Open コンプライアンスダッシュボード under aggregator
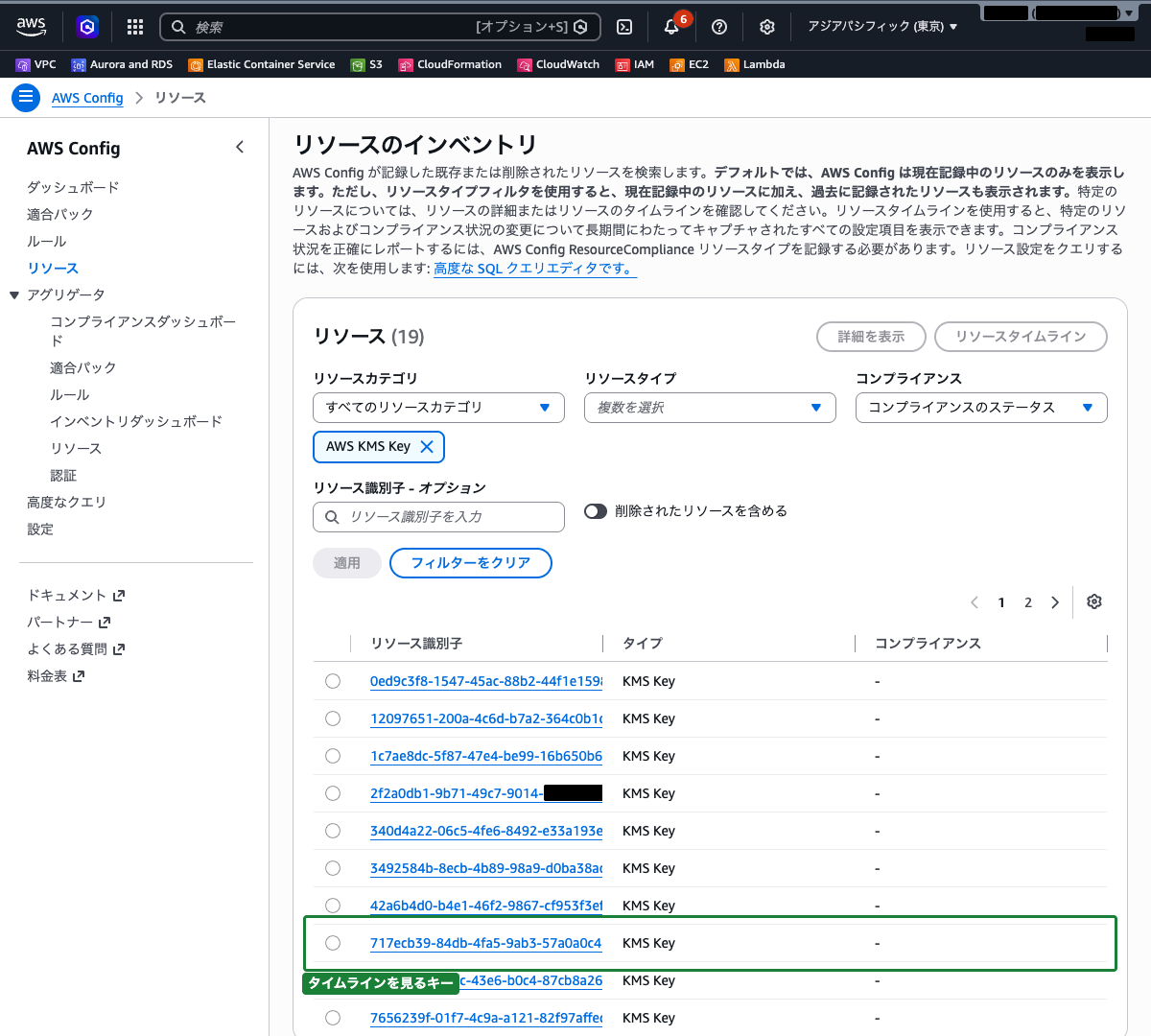This screenshot has width=1151, height=1036. click(x=143, y=331)
